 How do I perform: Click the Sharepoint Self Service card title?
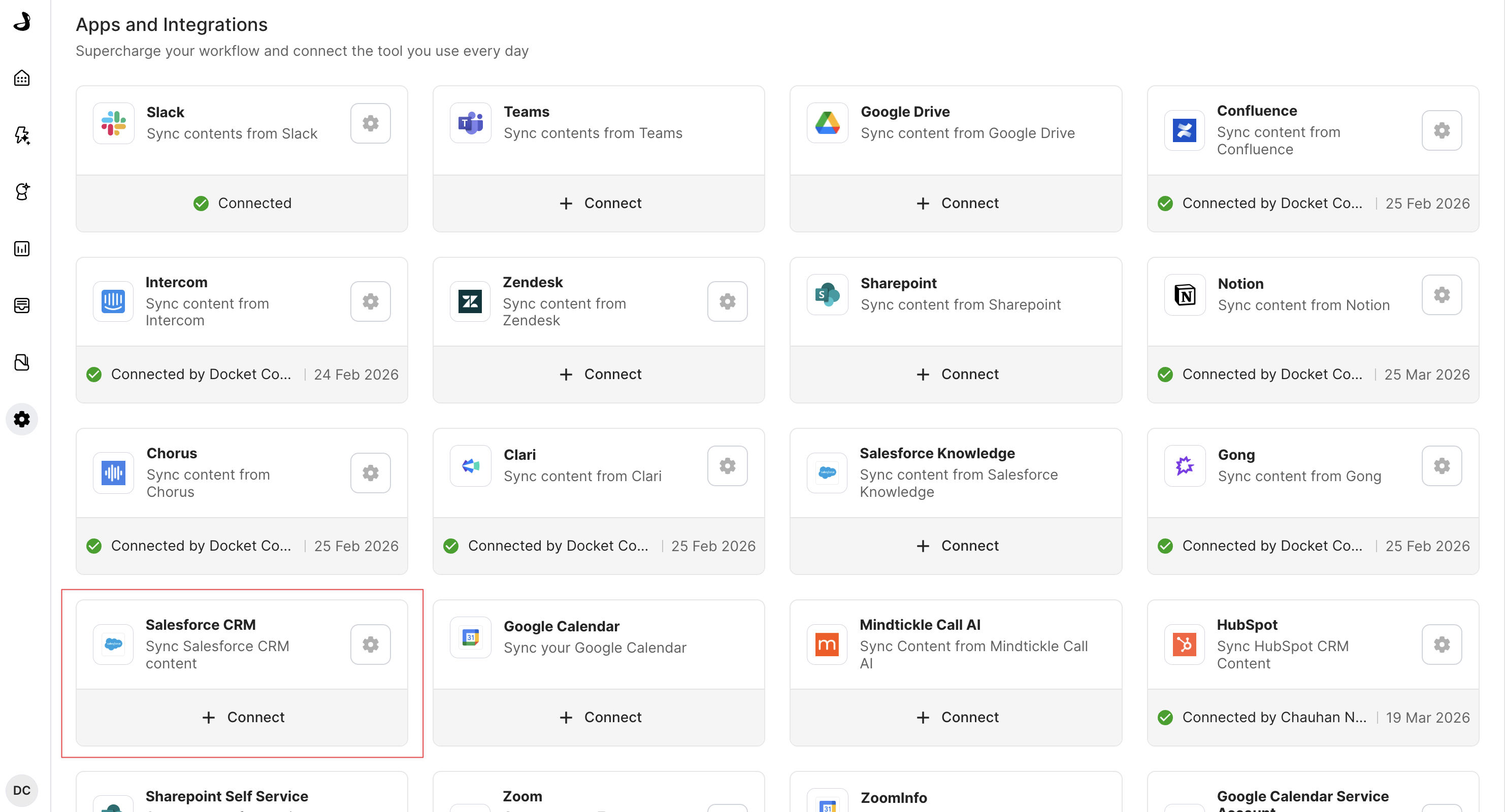tap(226, 796)
